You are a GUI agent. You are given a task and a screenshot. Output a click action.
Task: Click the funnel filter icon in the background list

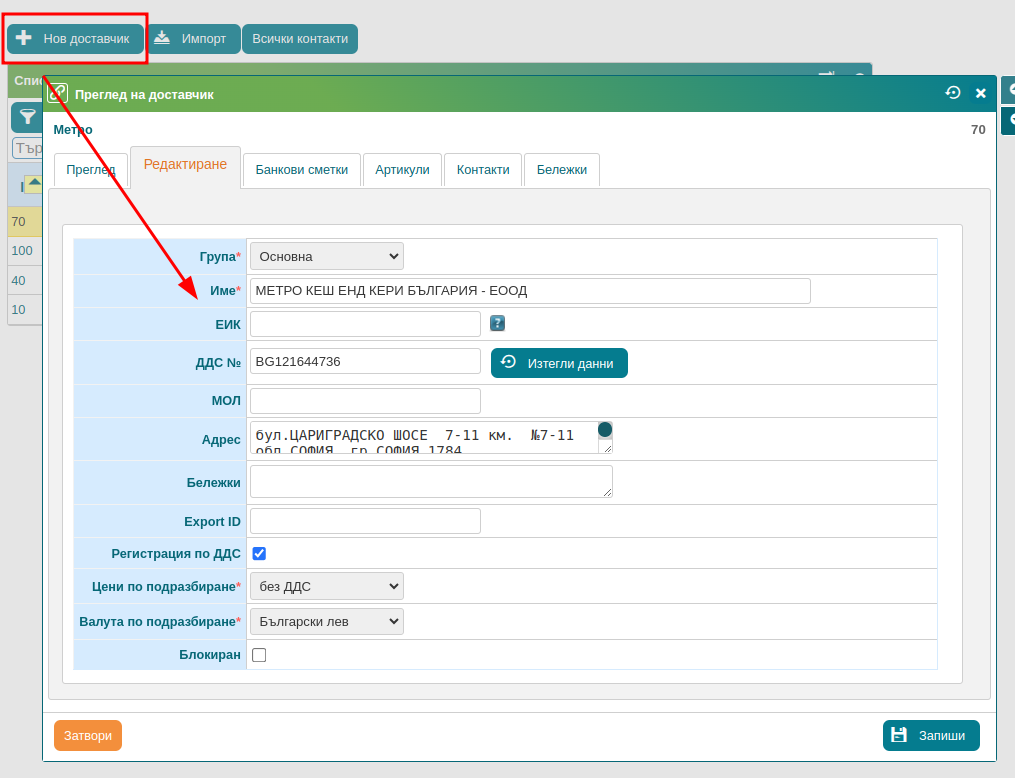[27, 117]
